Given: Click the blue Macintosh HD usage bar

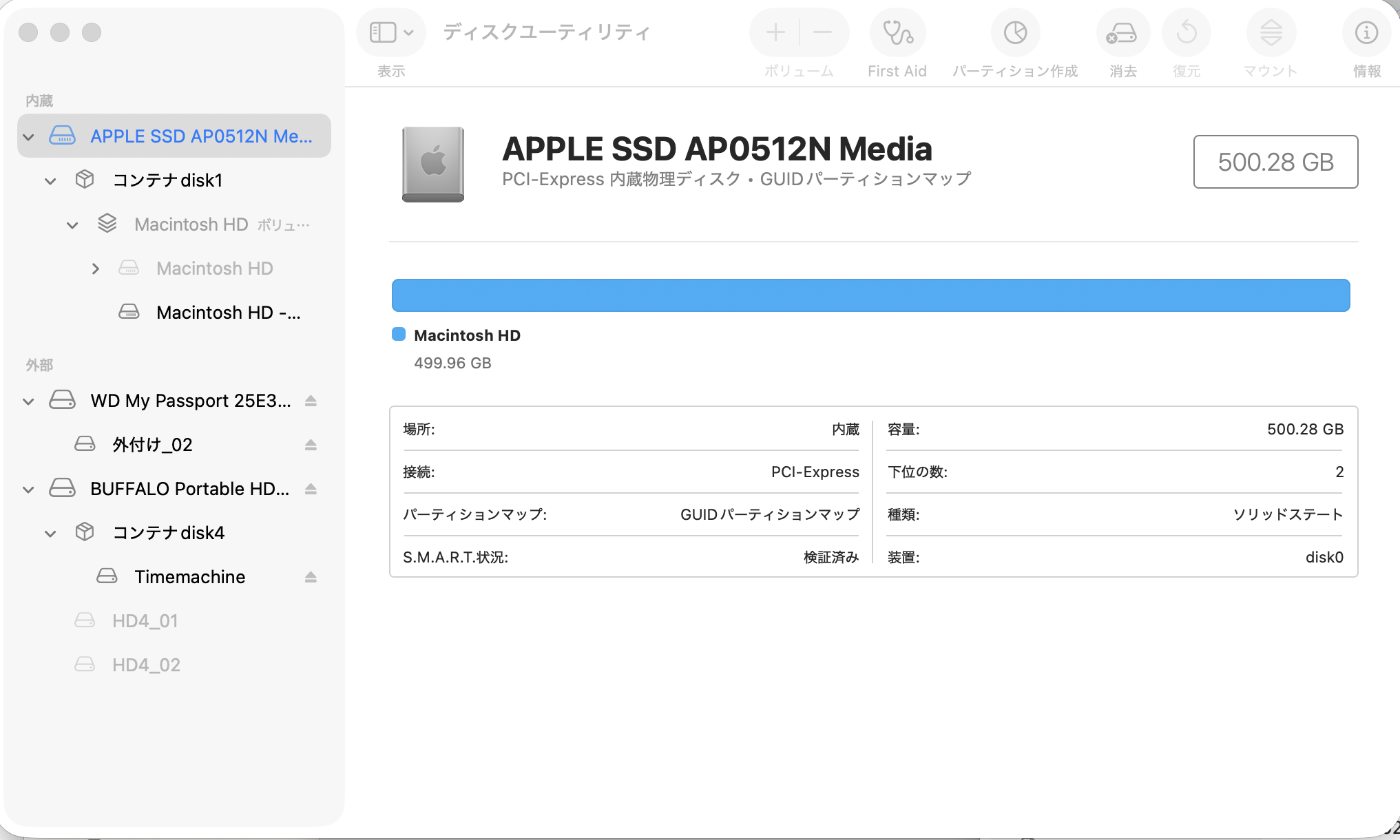Looking at the screenshot, I should click(x=870, y=295).
